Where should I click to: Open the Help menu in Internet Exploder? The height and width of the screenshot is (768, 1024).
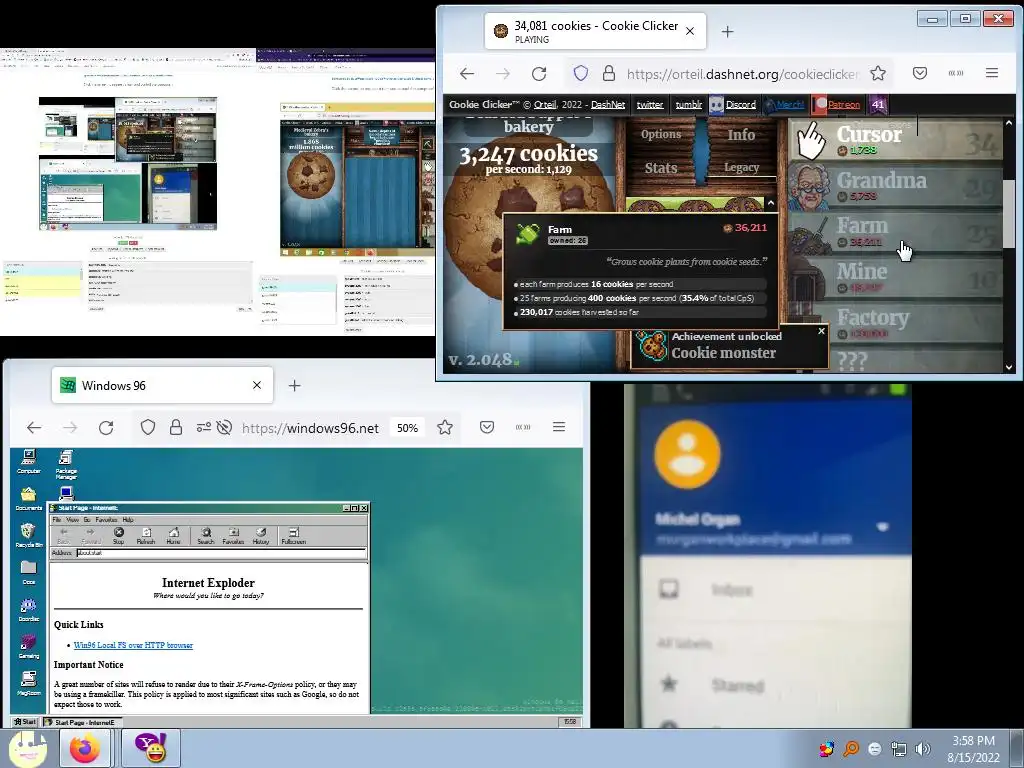coord(128,520)
